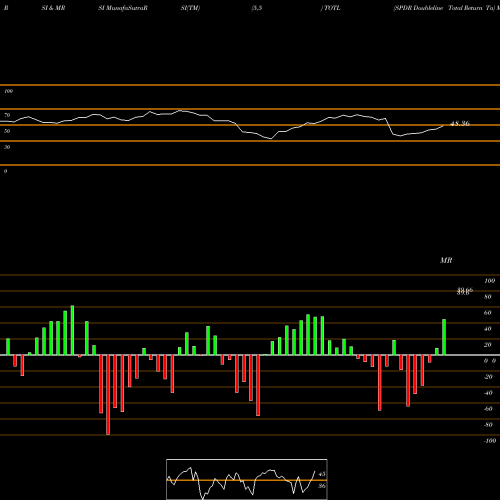Click the 40 label on the MR axis
The width and height of the screenshot is (500, 500).
(x=488, y=329)
